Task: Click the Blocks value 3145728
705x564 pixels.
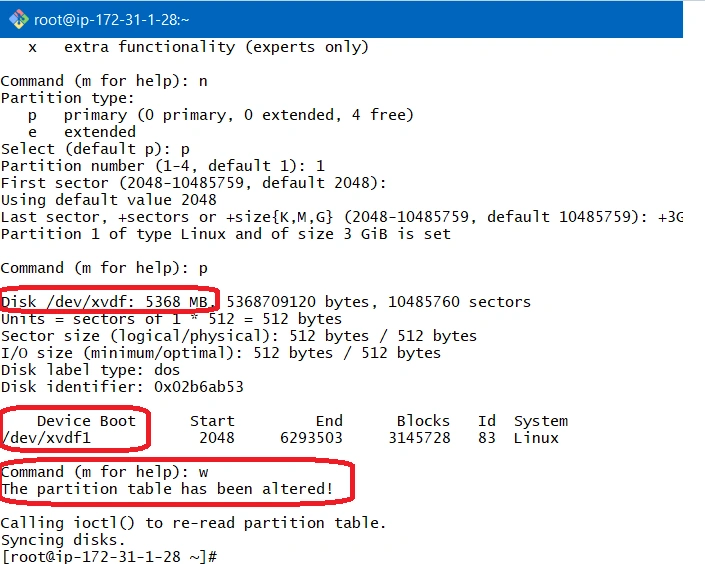Action: click(x=419, y=438)
